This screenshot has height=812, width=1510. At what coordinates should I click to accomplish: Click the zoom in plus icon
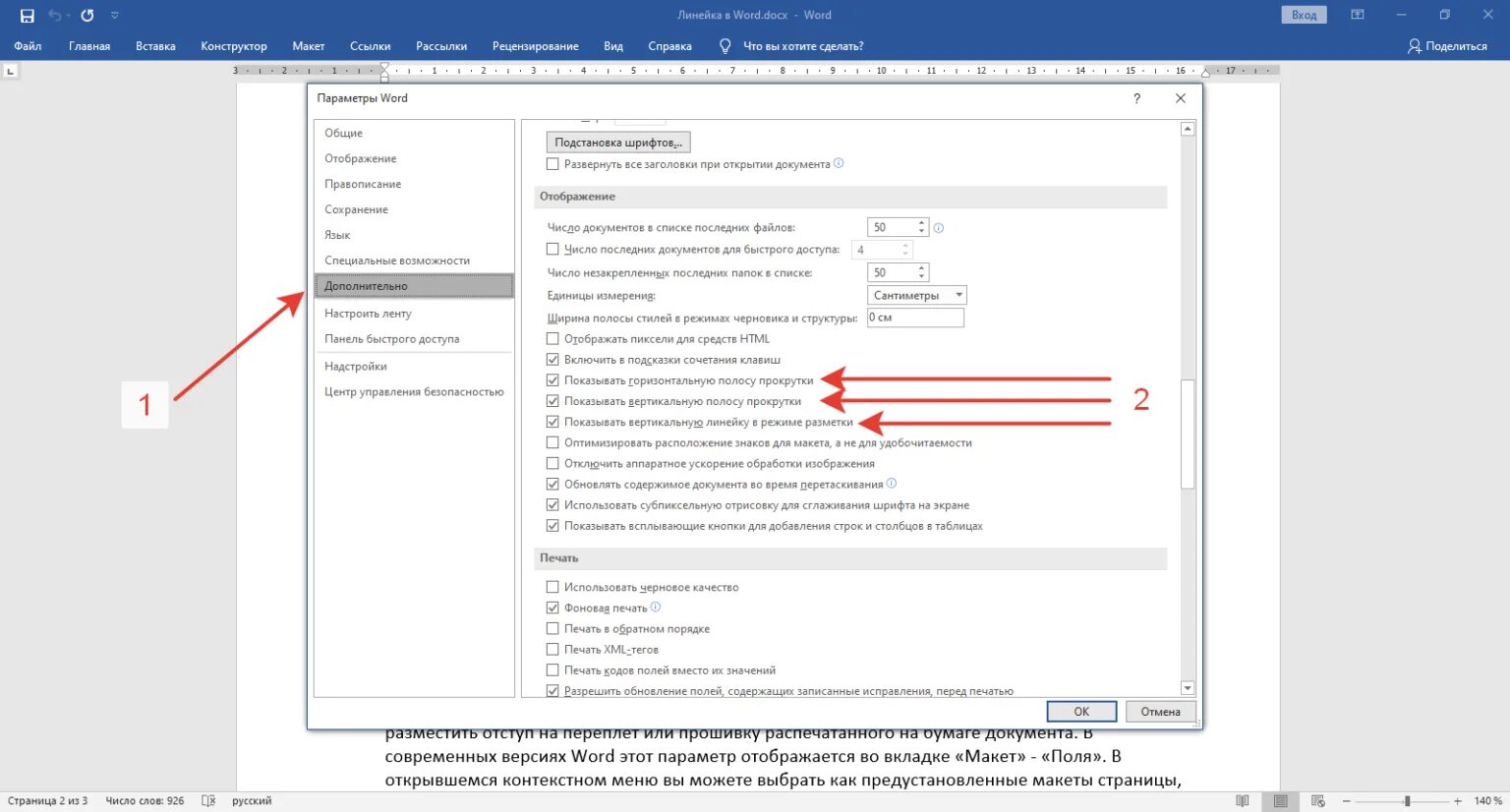pos(1458,801)
